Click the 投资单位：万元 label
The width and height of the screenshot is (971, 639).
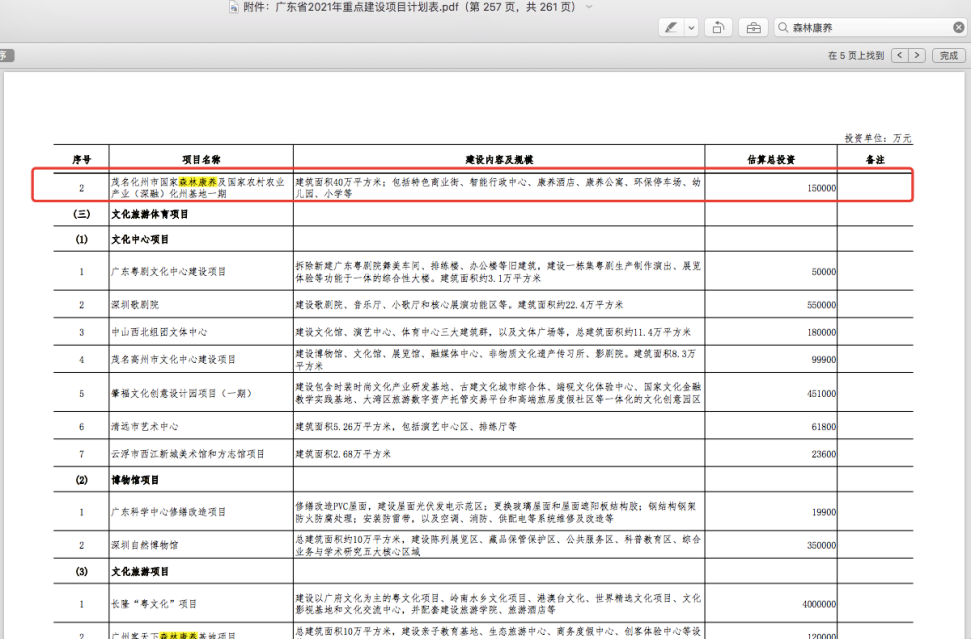(878, 138)
